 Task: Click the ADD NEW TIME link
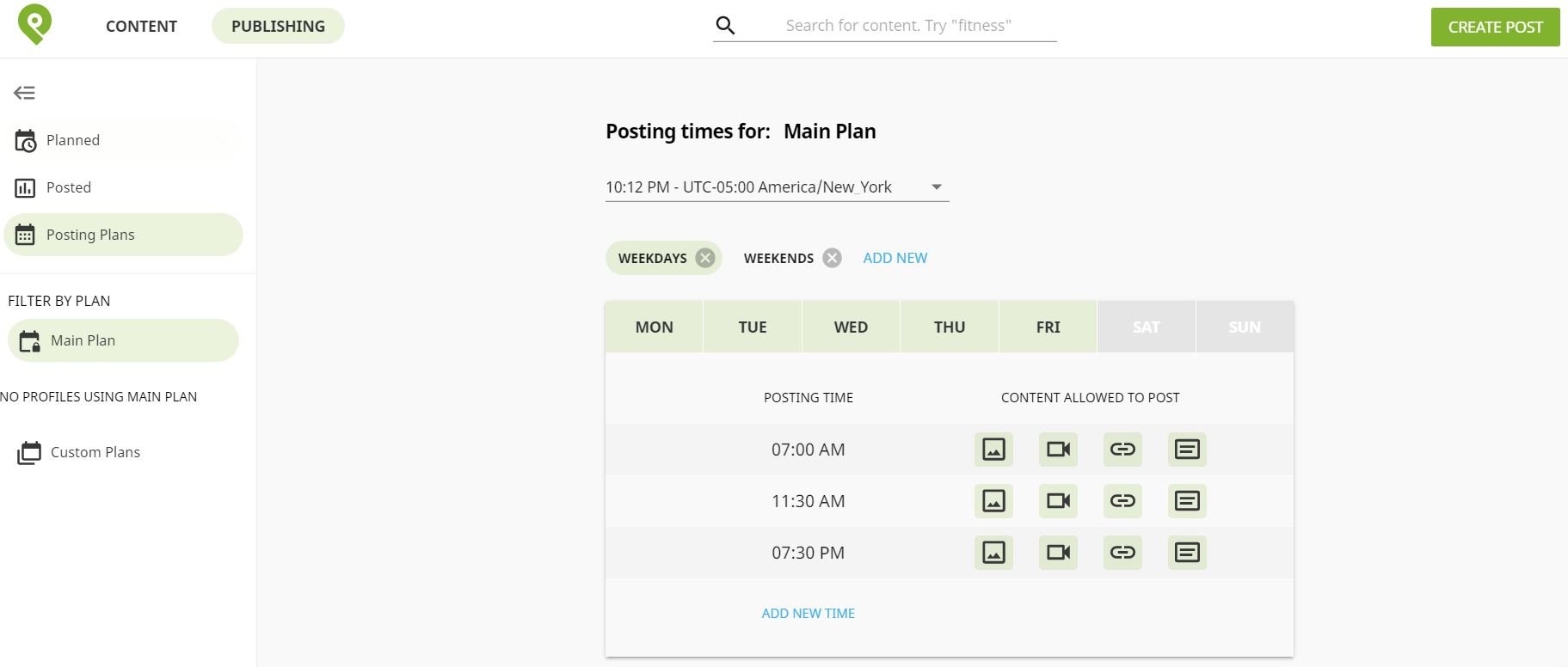tap(808, 614)
